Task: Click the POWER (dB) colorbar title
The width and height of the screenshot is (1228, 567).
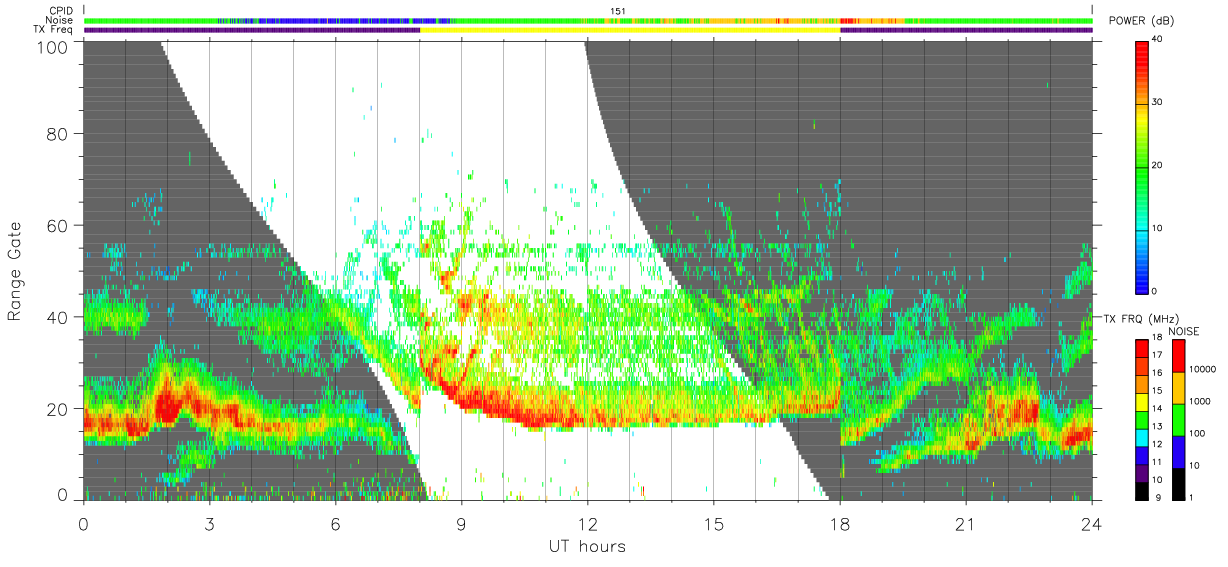Action: pyautogui.click(x=1143, y=22)
